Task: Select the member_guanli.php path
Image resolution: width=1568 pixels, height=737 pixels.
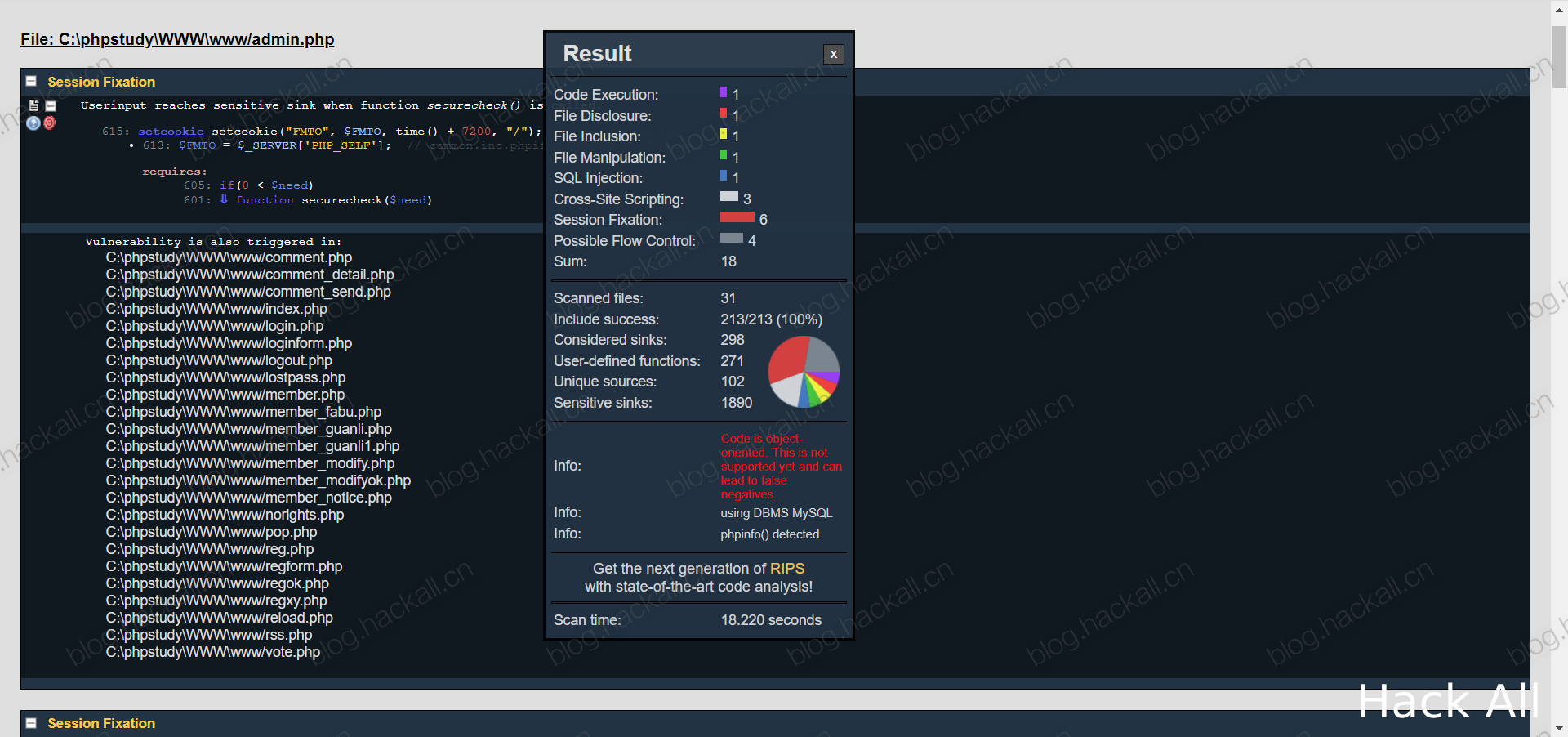Action: coord(249,429)
